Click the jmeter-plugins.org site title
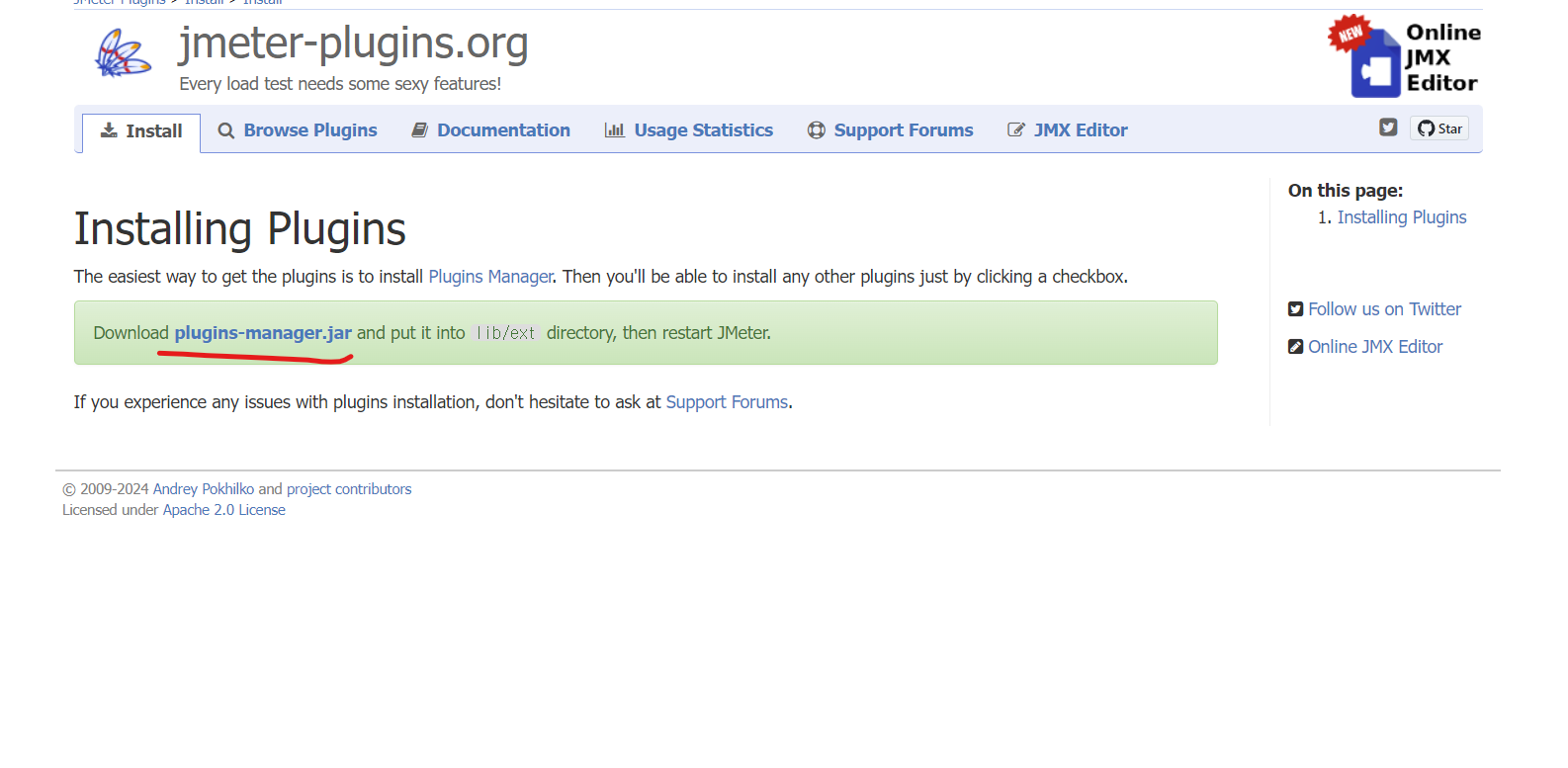 point(354,43)
